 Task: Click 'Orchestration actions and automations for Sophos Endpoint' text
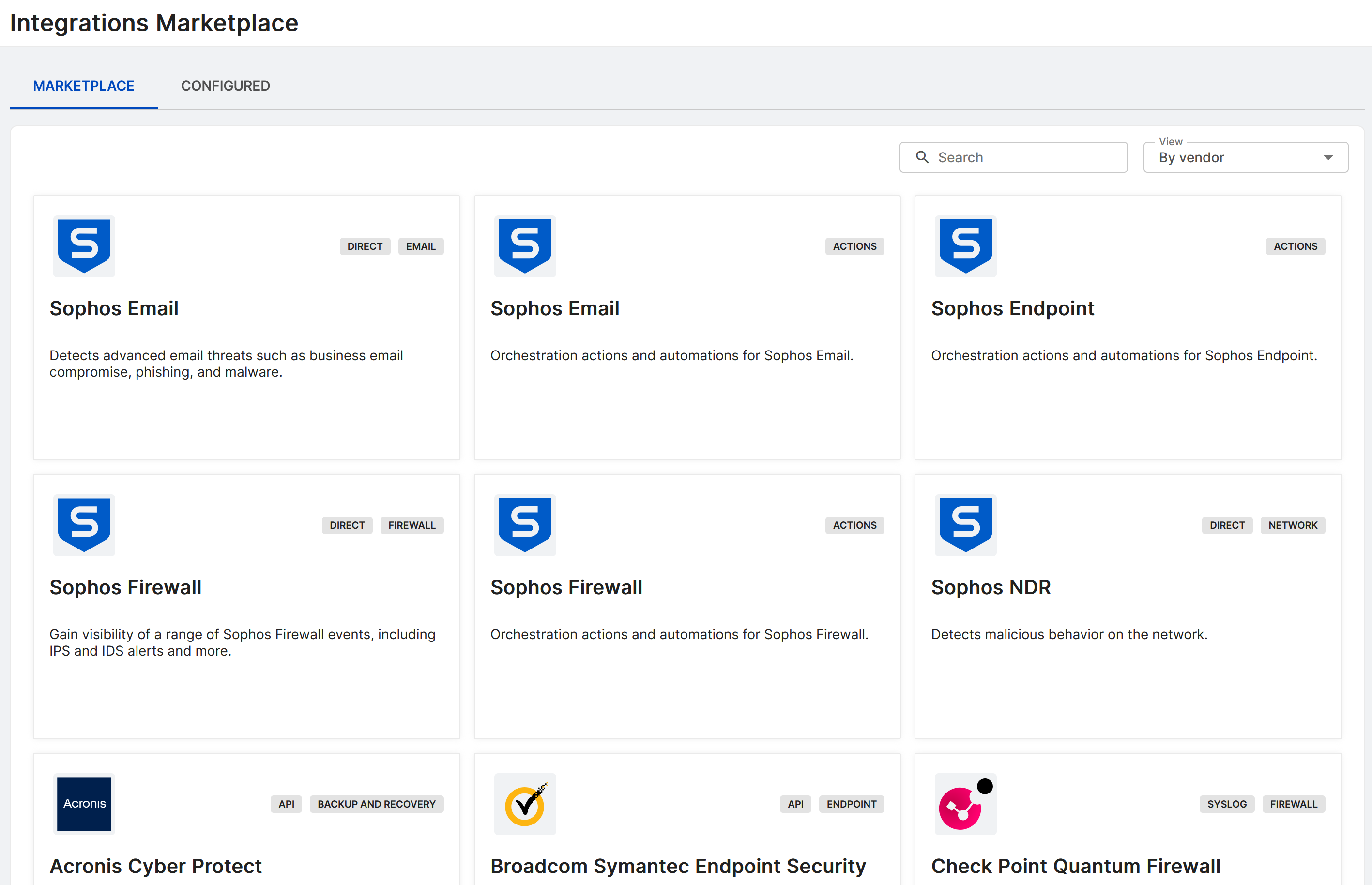[1124, 355]
